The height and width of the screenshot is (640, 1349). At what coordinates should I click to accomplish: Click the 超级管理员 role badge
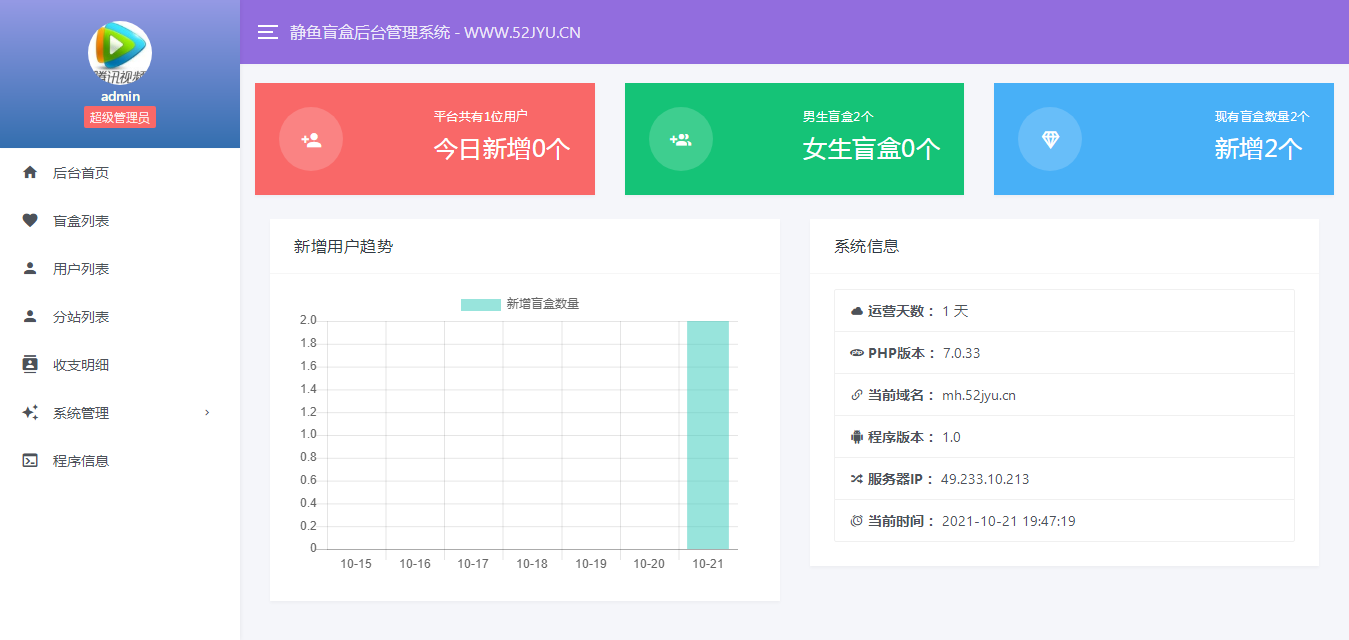click(120, 118)
